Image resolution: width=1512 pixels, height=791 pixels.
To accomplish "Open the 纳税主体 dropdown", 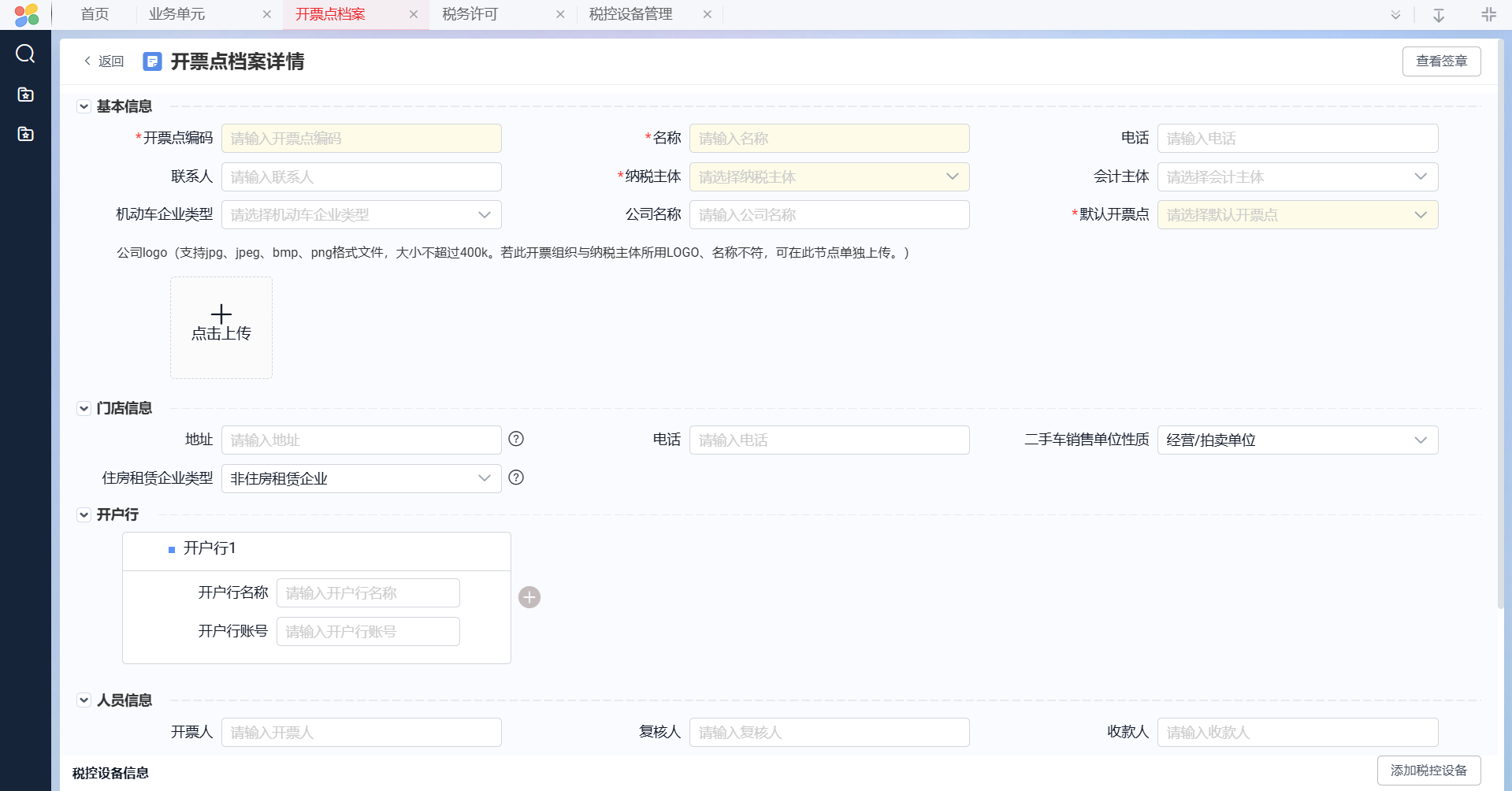I will point(829,176).
